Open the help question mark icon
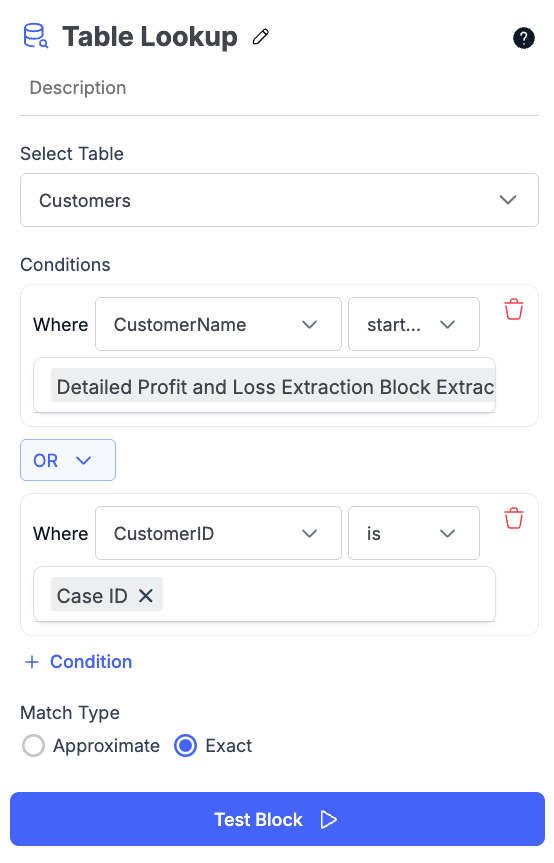 (x=523, y=38)
